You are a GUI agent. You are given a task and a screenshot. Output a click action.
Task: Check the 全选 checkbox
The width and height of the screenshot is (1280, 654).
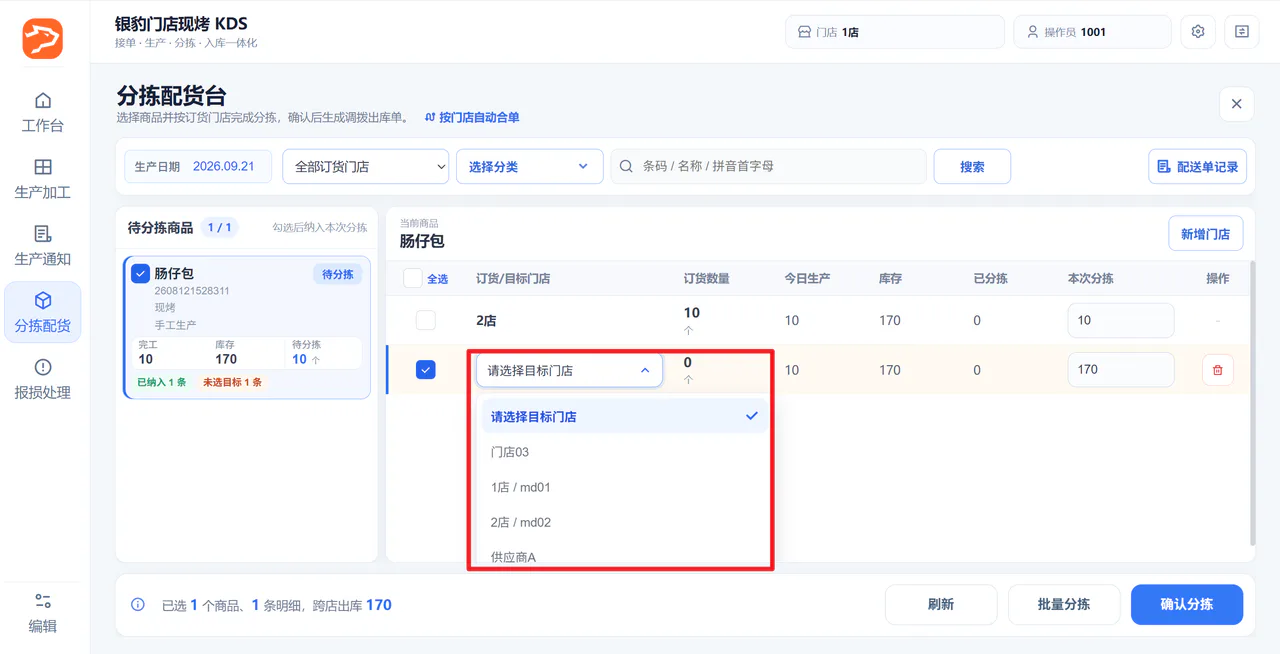(x=413, y=279)
